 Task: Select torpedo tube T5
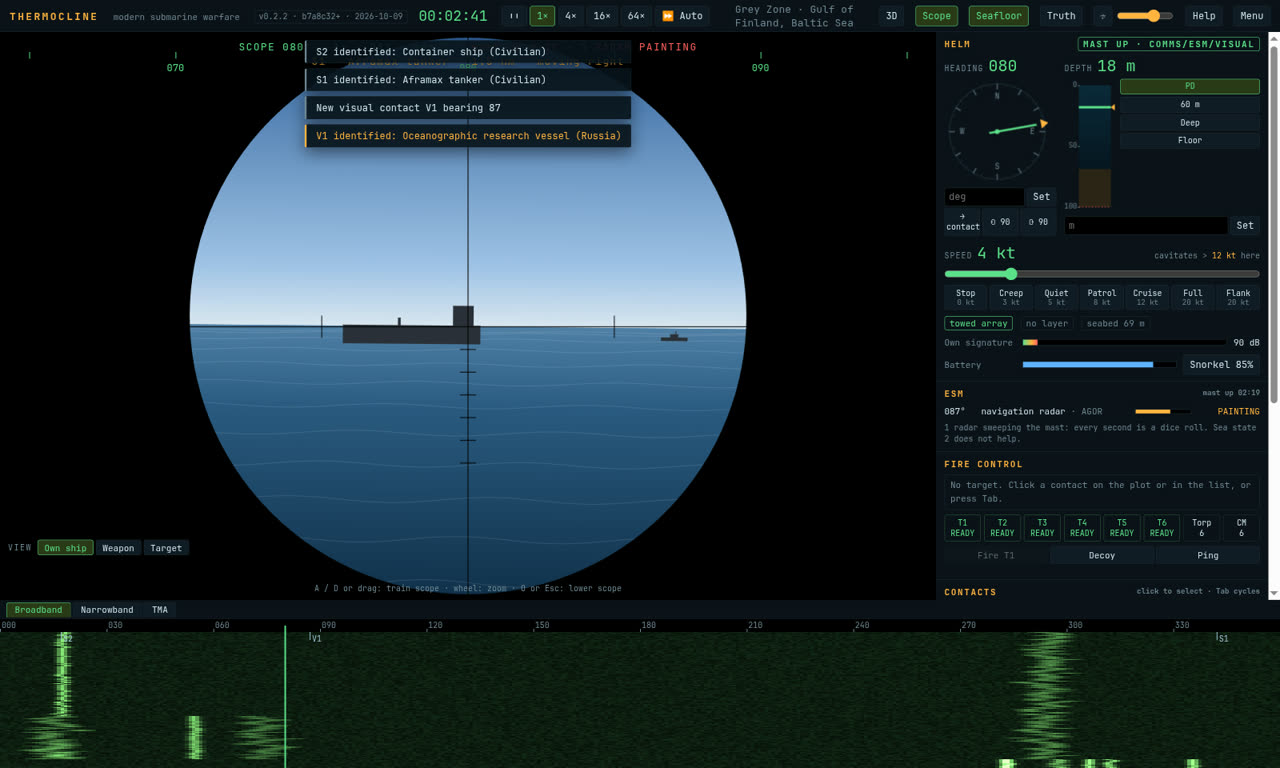point(1122,528)
